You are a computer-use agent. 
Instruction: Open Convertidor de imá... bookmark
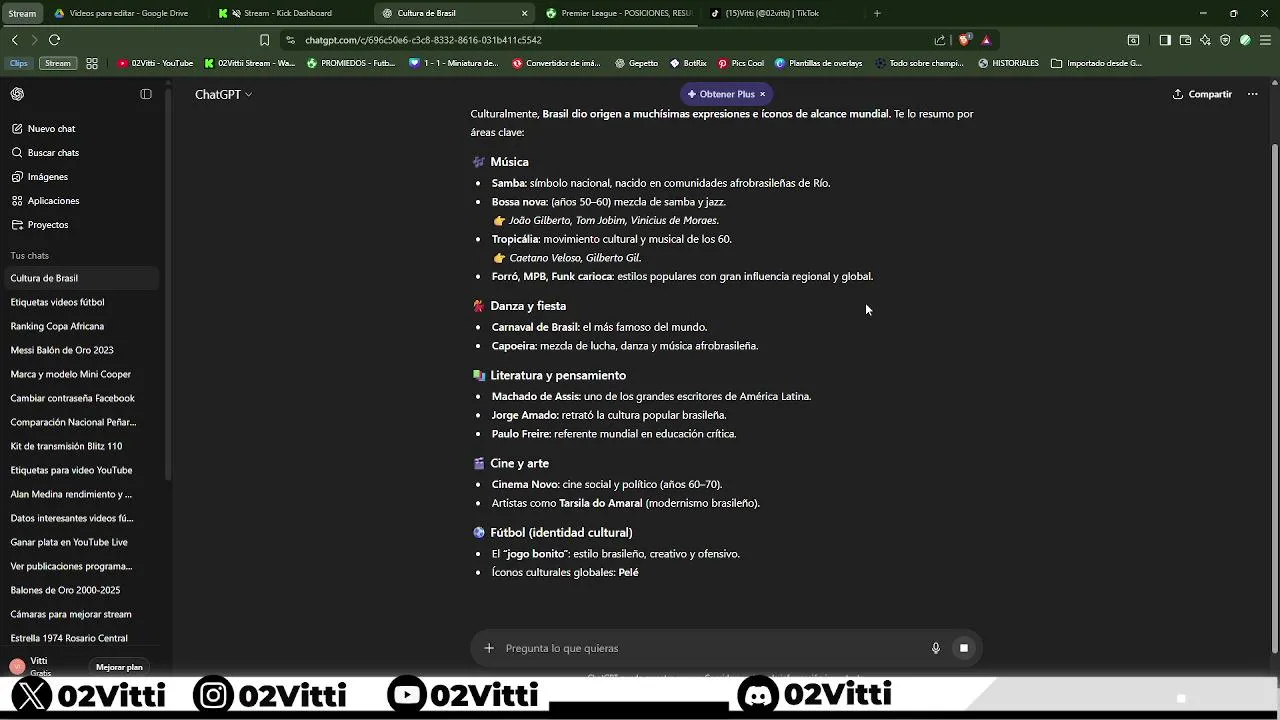click(557, 63)
